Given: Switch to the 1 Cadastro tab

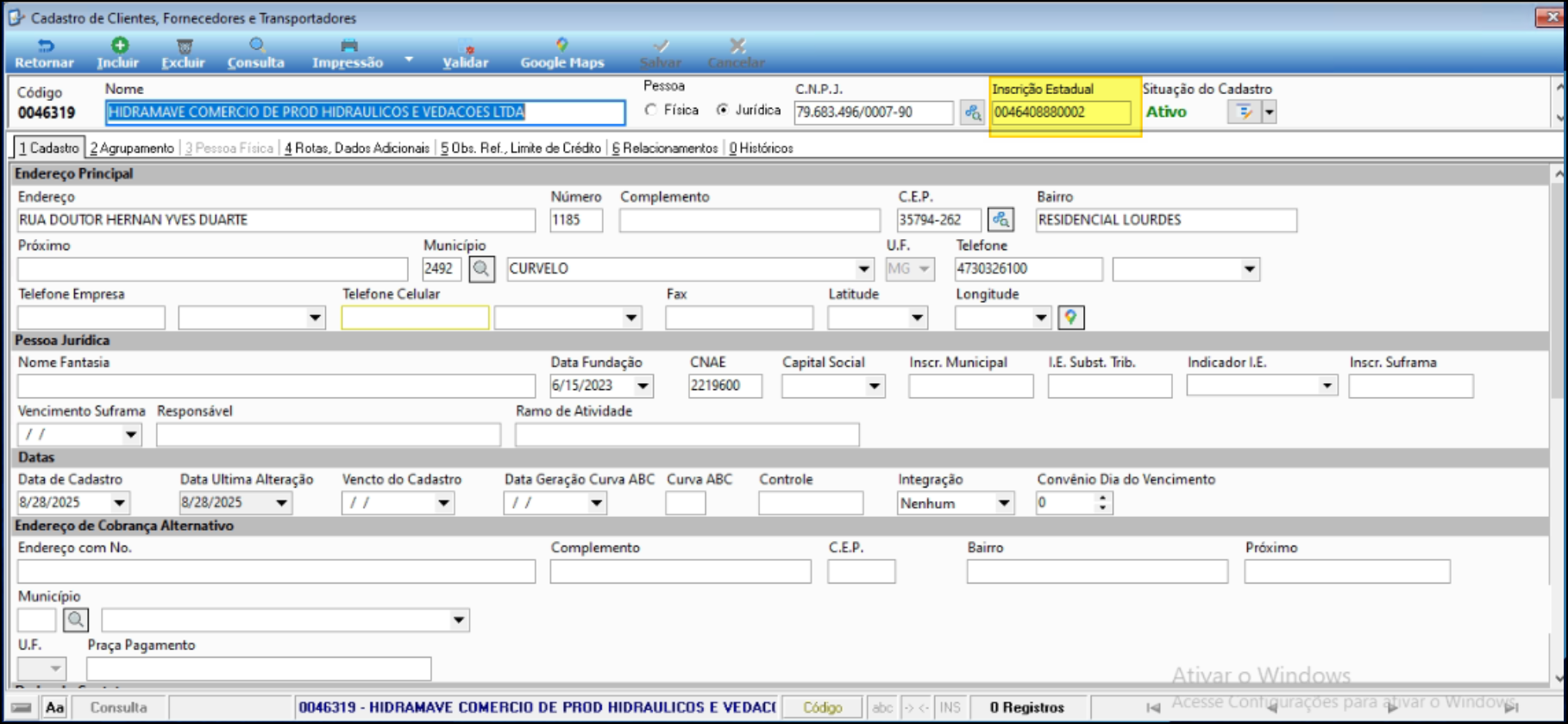Looking at the screenshot, I should [x=49, y=148].
